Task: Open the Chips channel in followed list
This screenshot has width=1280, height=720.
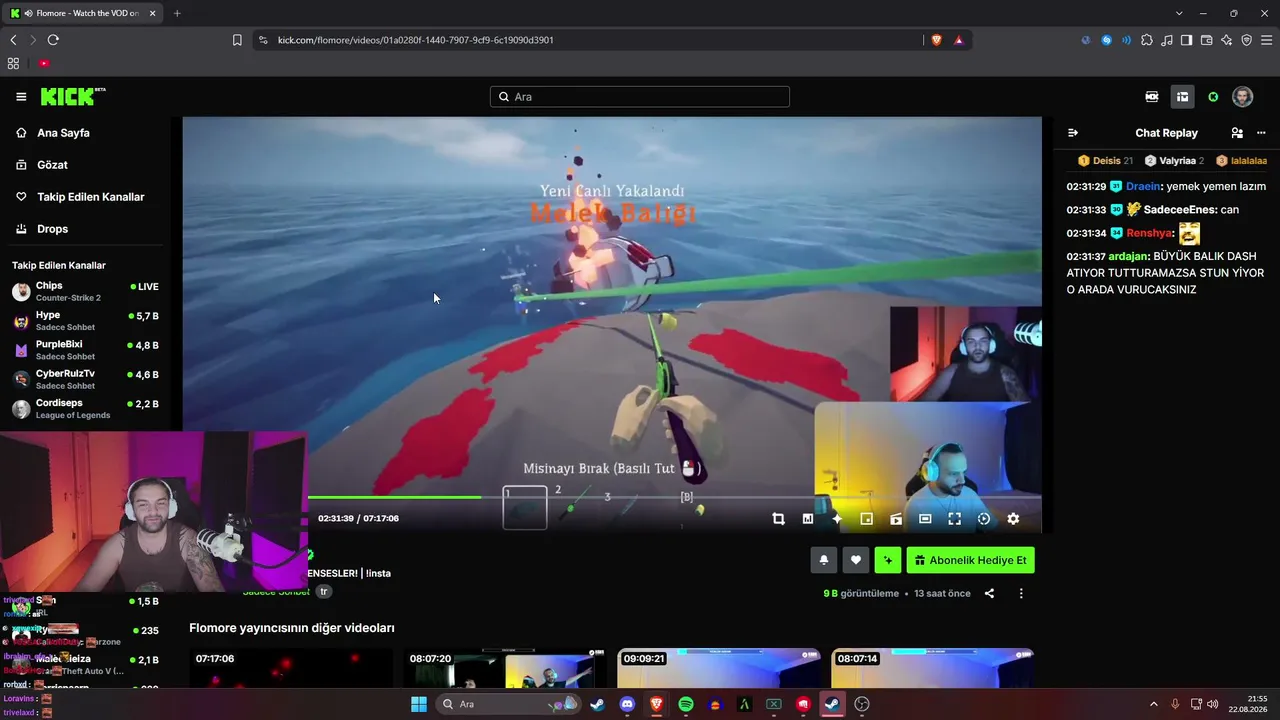Action: point(85,291)
